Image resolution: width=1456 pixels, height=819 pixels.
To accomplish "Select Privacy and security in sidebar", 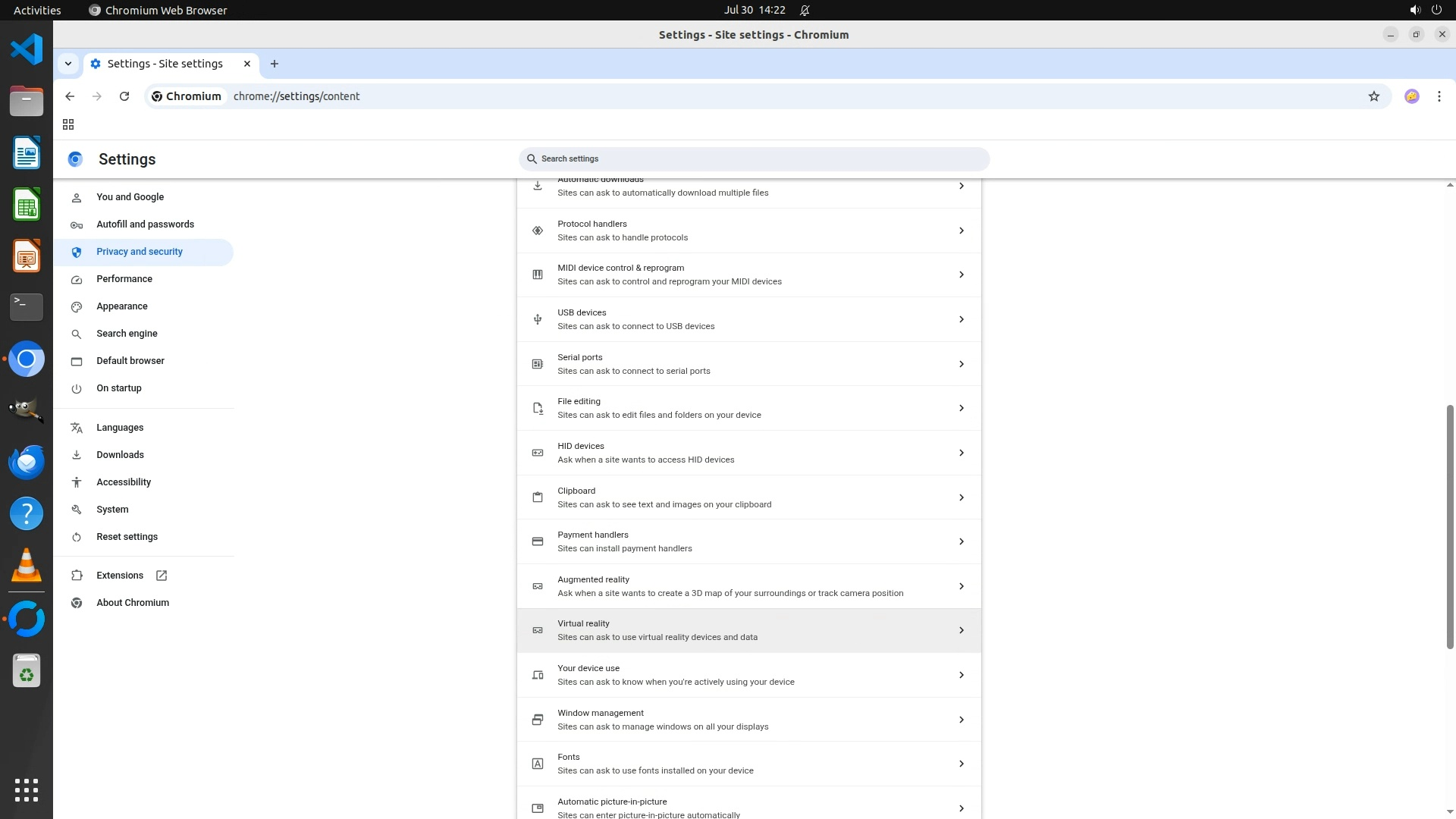I will pyautogui.click(x=140, y=252).
